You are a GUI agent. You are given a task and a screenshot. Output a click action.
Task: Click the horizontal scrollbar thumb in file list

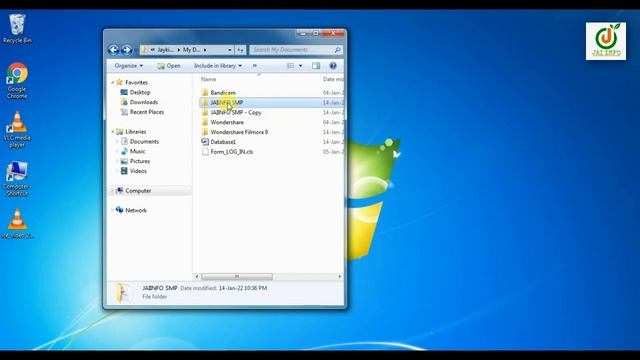coord(237,277)
